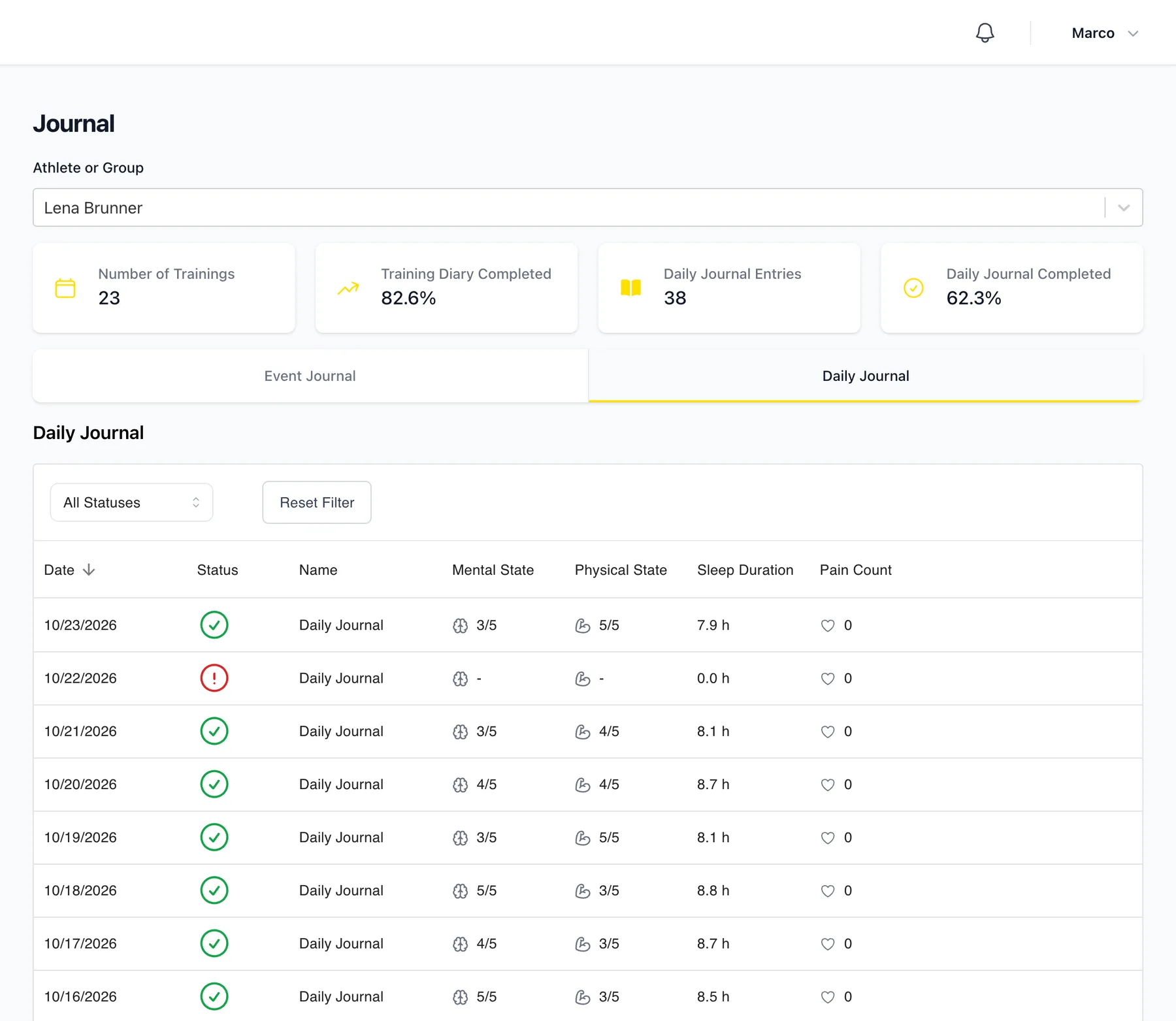The image size is (1176, 1021).
Task: Click the 8.5 h sleep value for 10/16/2026
Action: click(x=713, y=996)
